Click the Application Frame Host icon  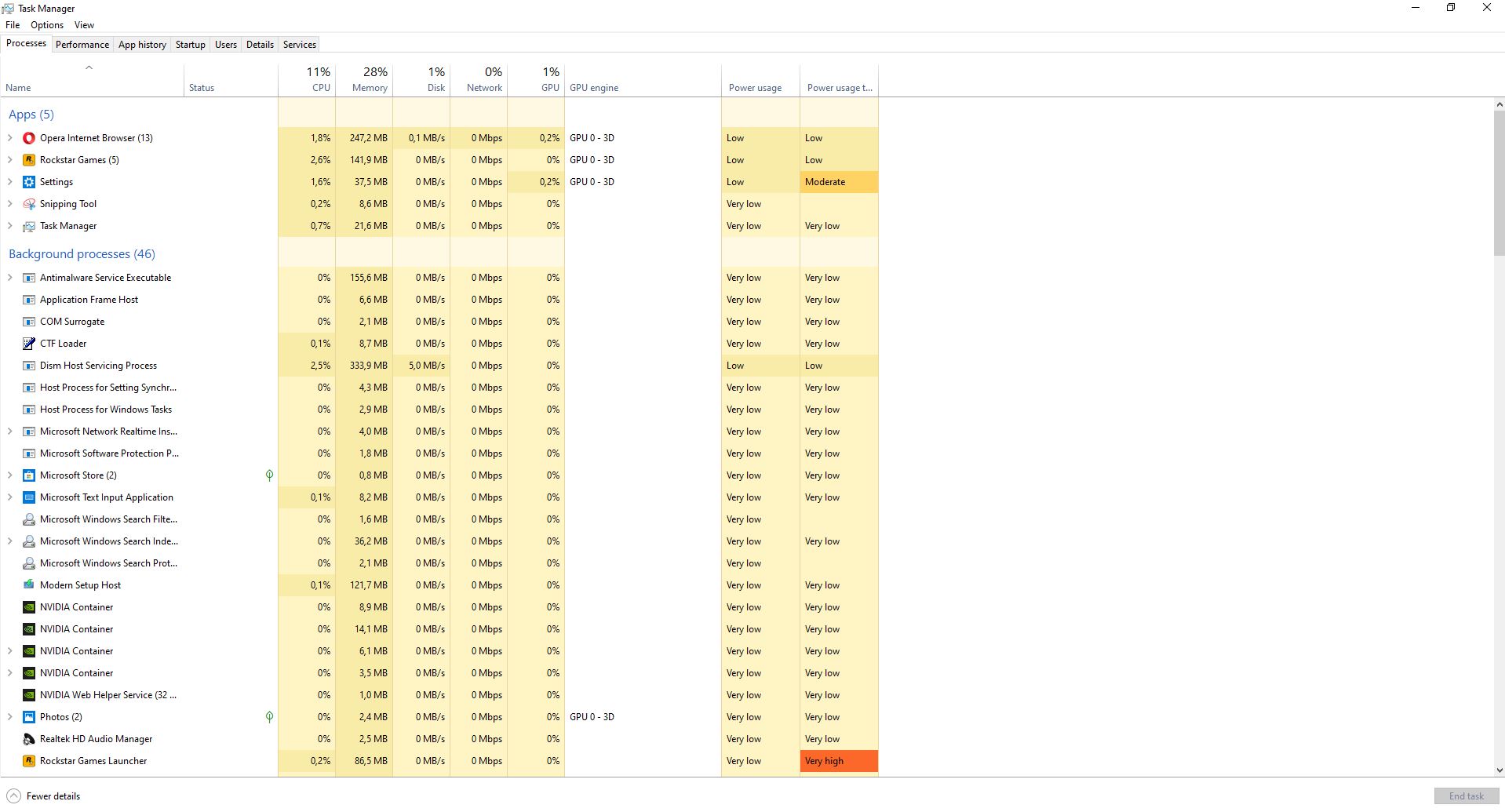pyautogui.click(x=29, y=300)
